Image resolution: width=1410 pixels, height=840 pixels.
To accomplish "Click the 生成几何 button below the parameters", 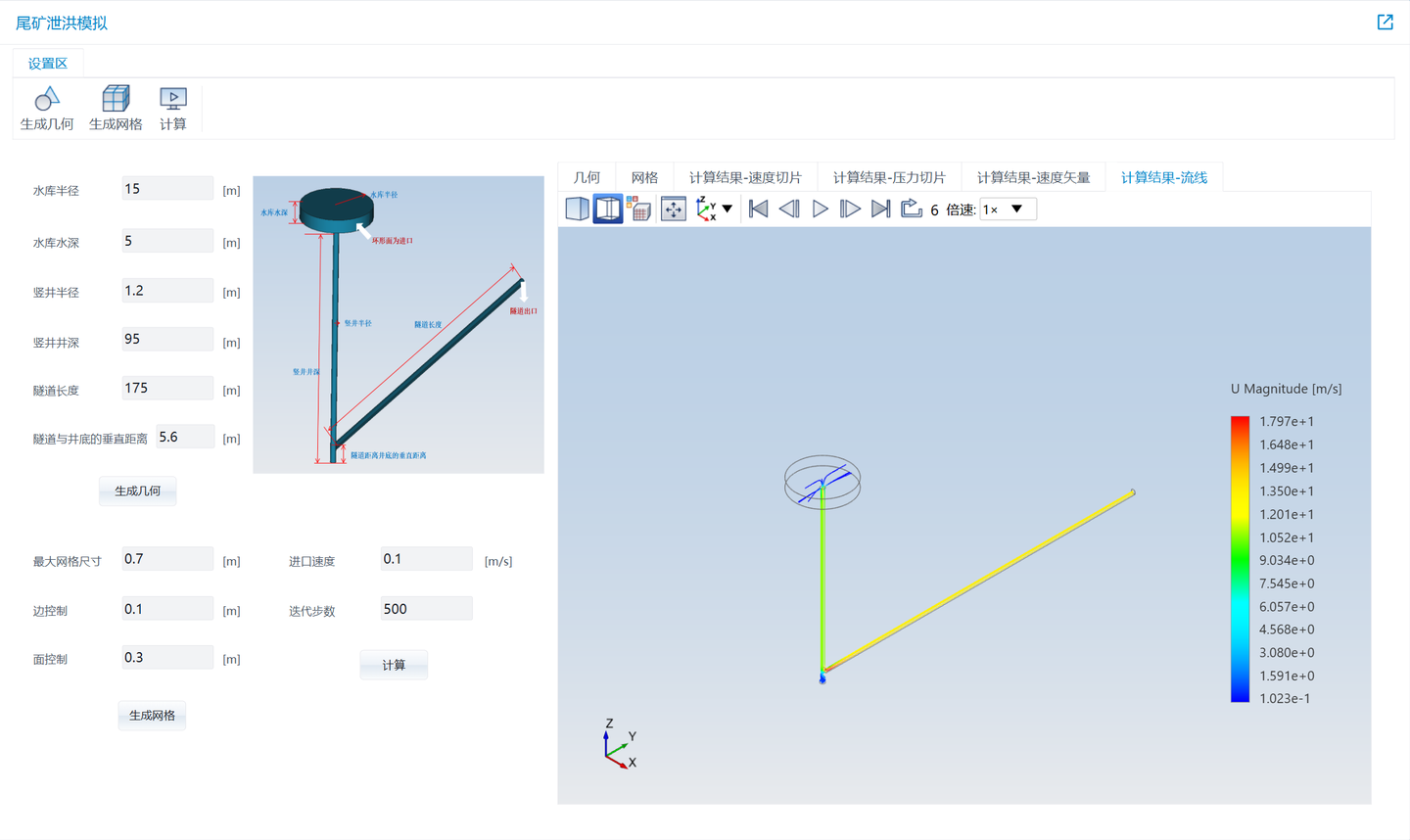I will click(138, 490).
